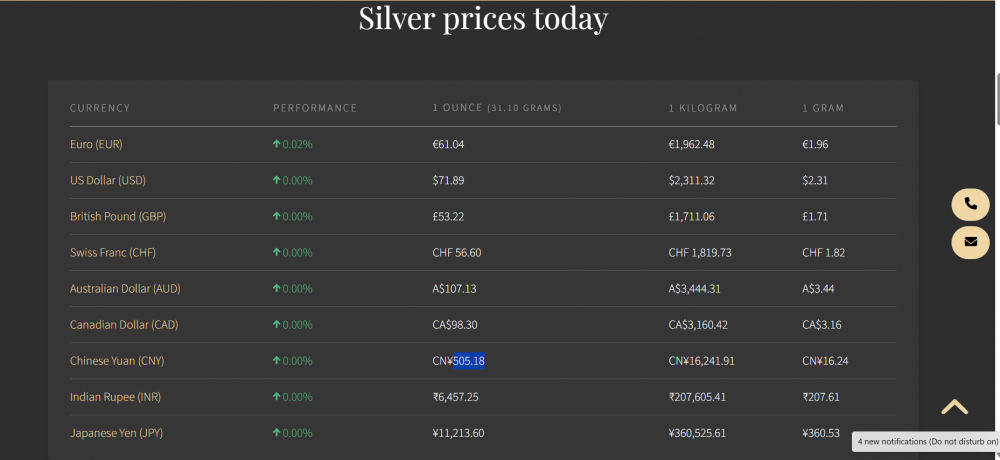Click the Performance column header
This screenshot has height=460, width=1000.
click(x=315, y=108)
